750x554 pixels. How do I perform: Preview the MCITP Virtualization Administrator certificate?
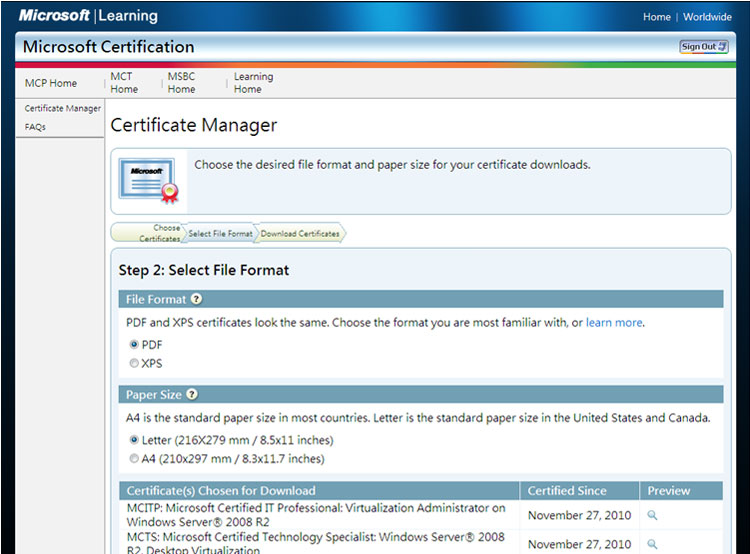652,515
